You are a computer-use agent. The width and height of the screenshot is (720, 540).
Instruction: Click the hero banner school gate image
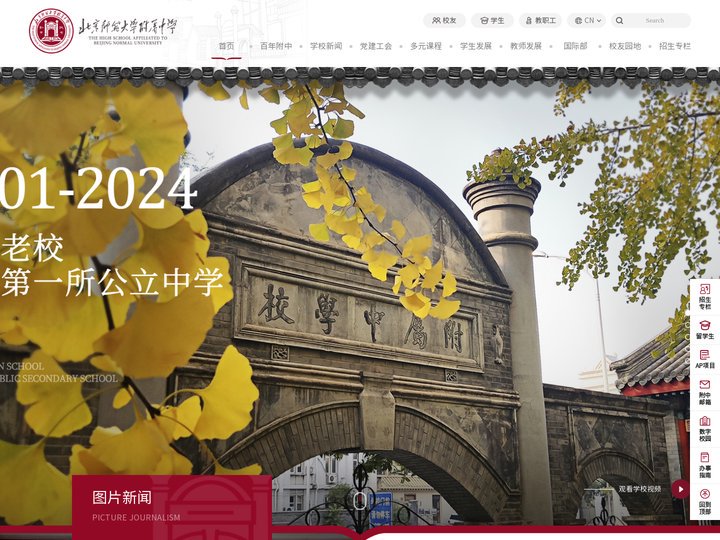click(360, 303)
